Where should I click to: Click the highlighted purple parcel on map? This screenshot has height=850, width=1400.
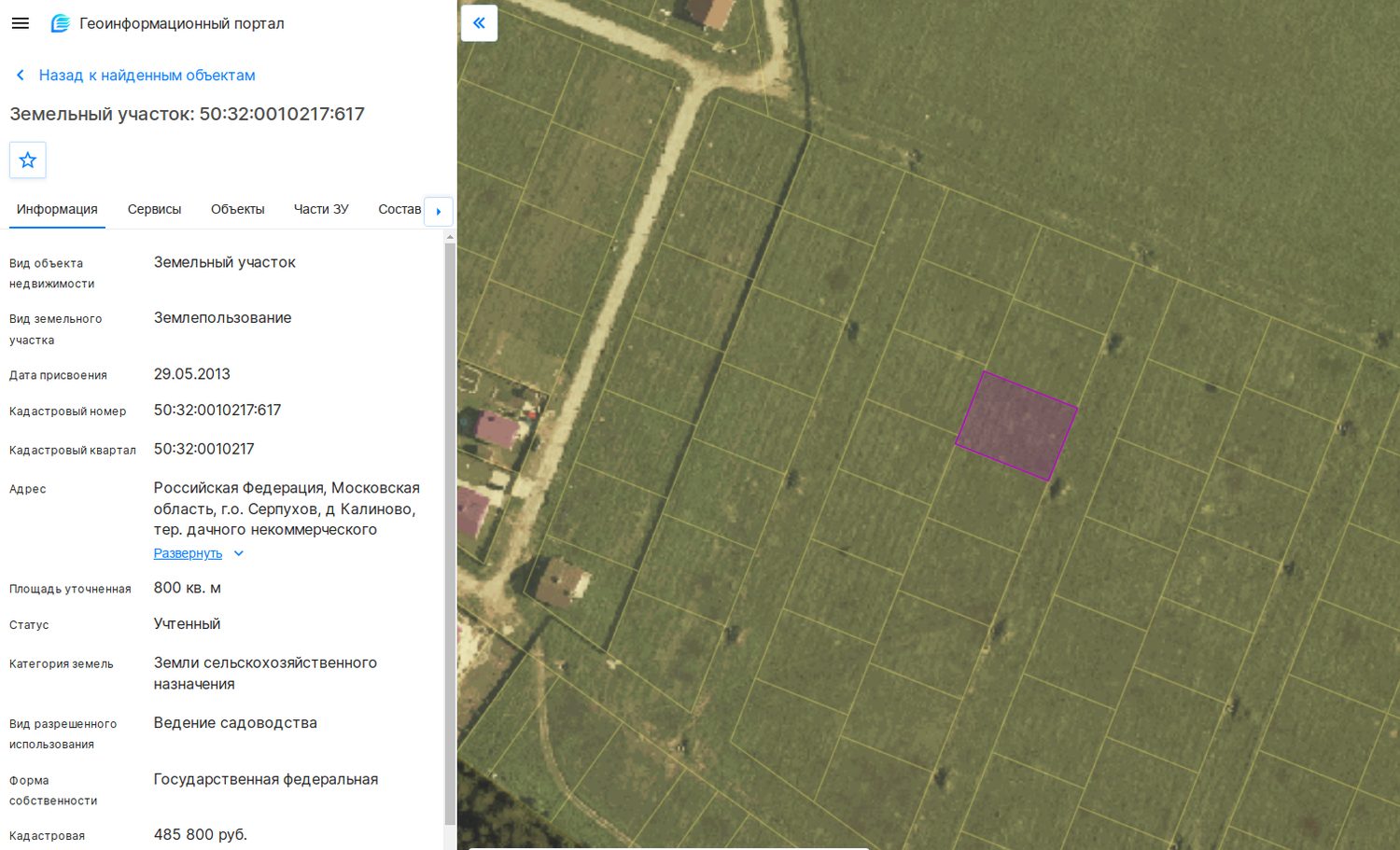(x=1016, y=426)
